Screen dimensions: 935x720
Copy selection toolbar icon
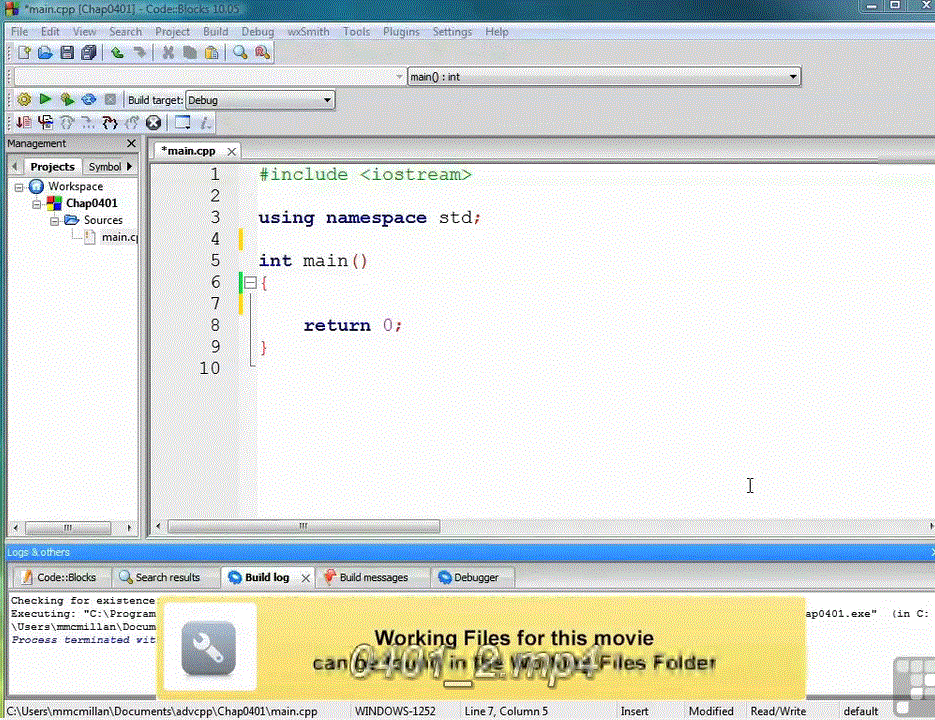coord(190,52)
